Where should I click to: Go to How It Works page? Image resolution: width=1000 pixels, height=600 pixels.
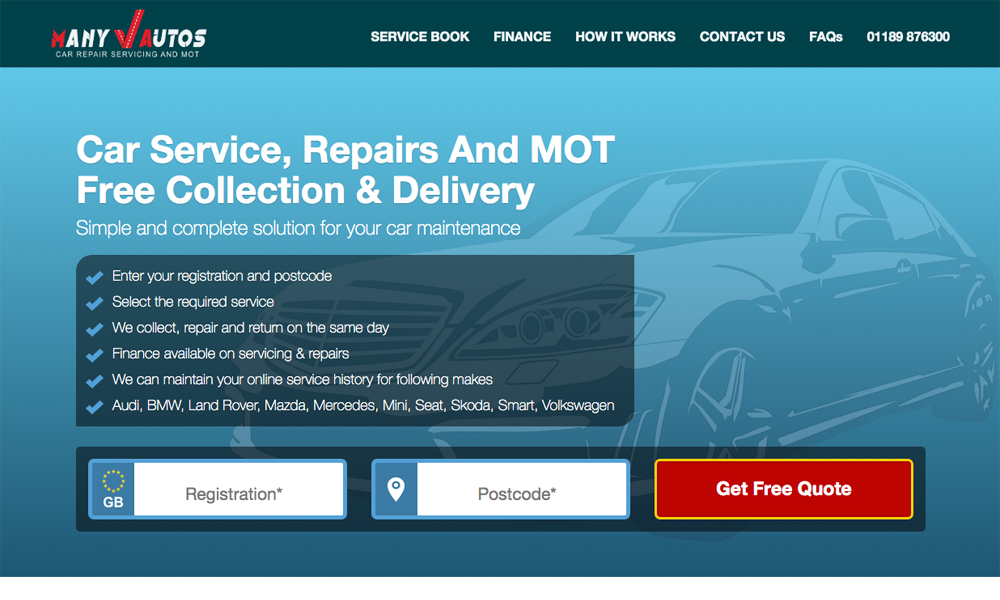pos(625,37)
